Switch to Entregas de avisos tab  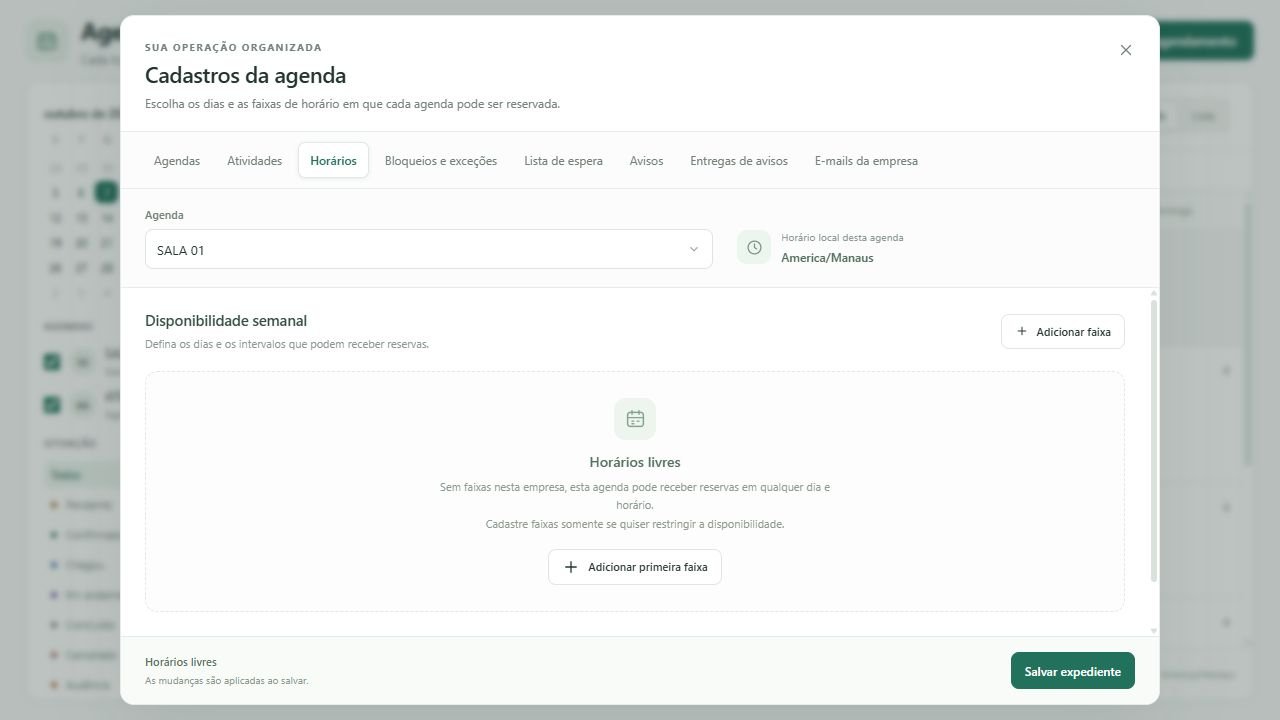click(x=739, y=161)
